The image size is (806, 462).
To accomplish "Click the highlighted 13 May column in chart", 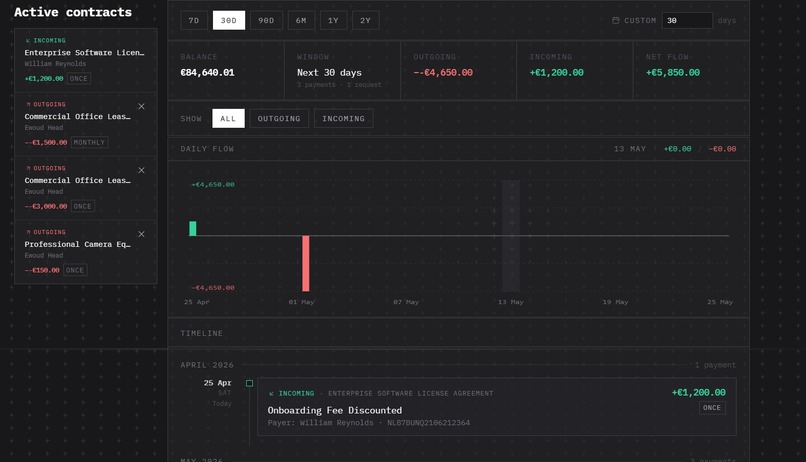I will [x=511, y=236].
